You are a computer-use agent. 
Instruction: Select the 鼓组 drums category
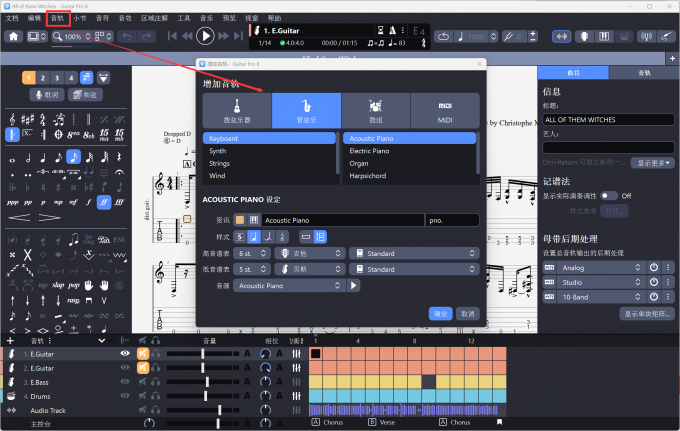pyautogui.click(x=376, y=110)
